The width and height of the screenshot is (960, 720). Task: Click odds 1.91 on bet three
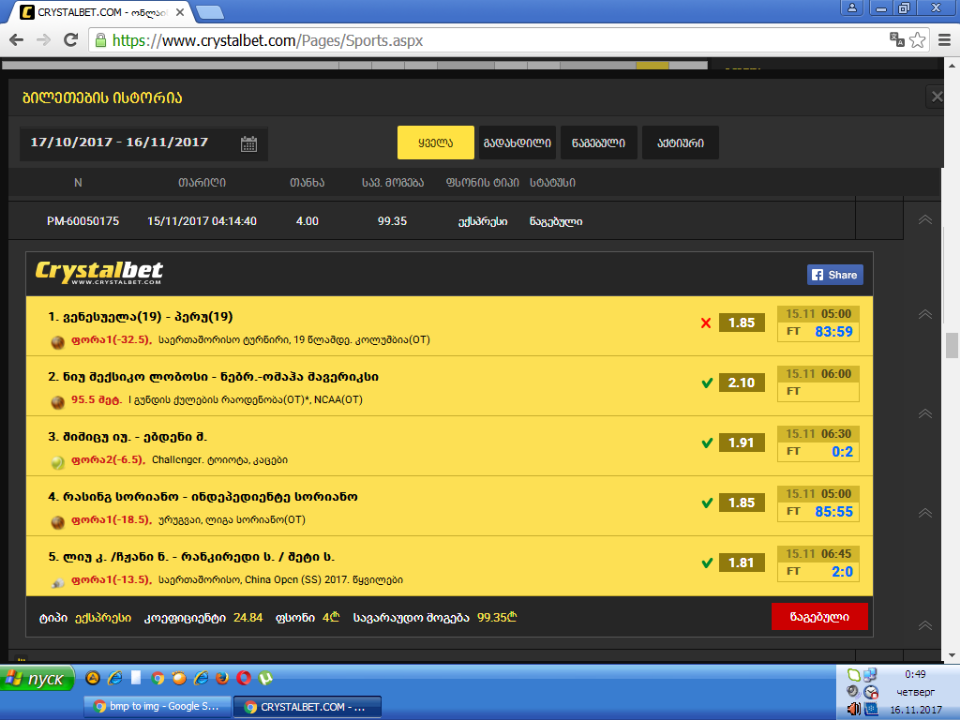(x=741, y=443)
